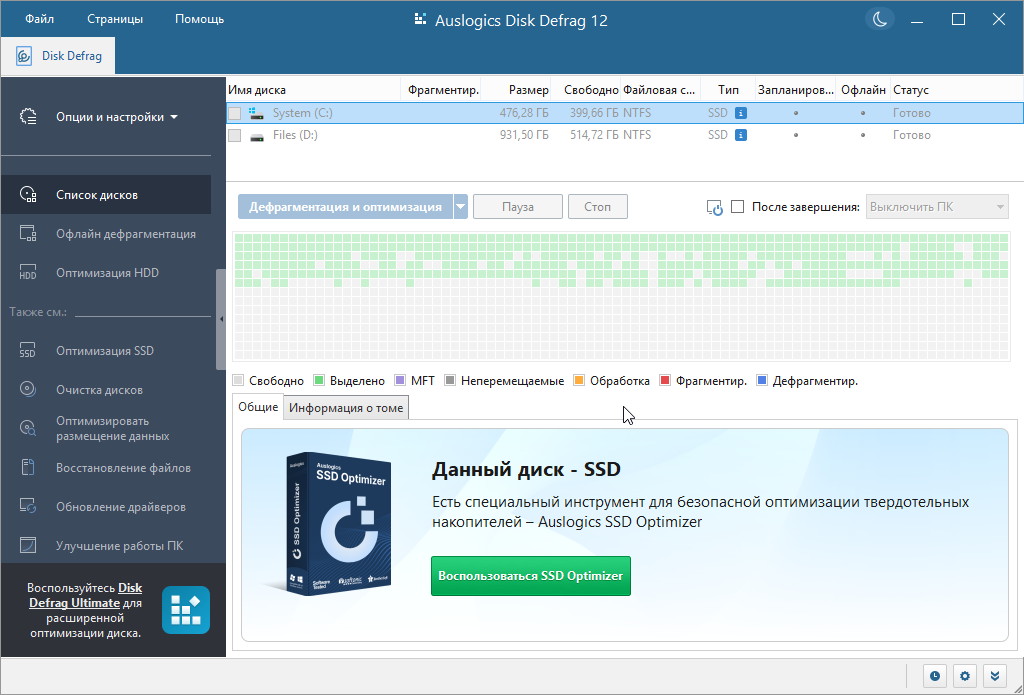1024x695 pixels.
Task: Click the scheduler clock icon in status bar
Action: click(x=935, y=676)
